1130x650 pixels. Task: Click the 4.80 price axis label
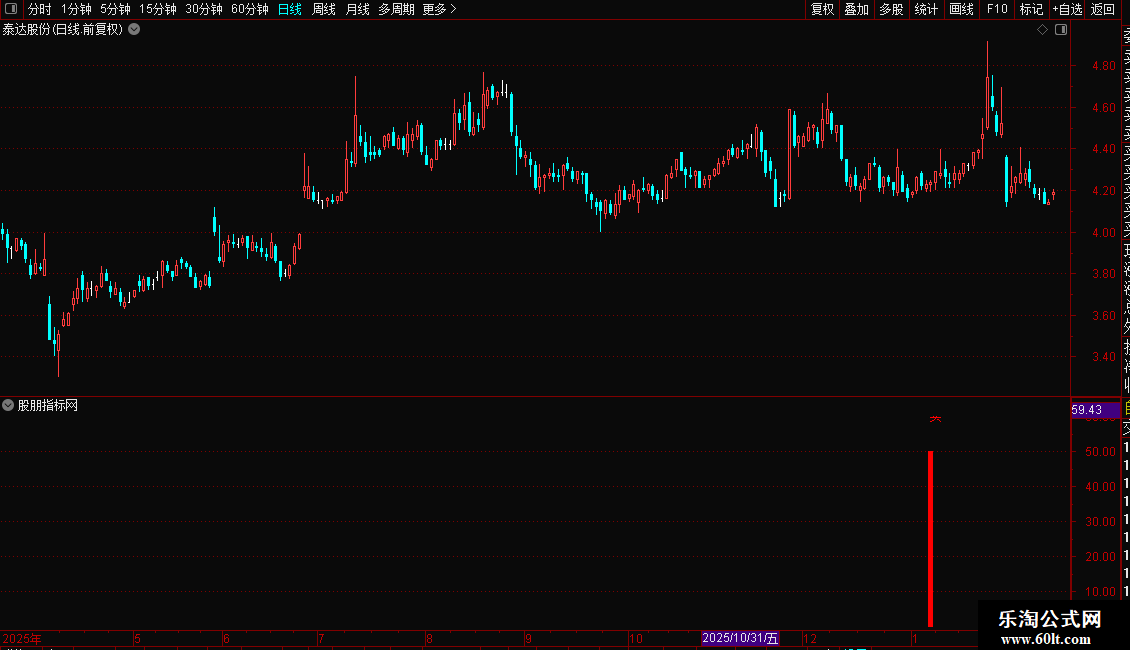(x=1103, y=66)
